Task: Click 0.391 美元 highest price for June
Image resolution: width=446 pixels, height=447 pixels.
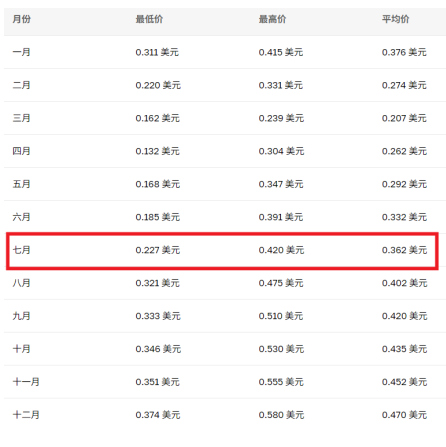Action: click(281, 217)
